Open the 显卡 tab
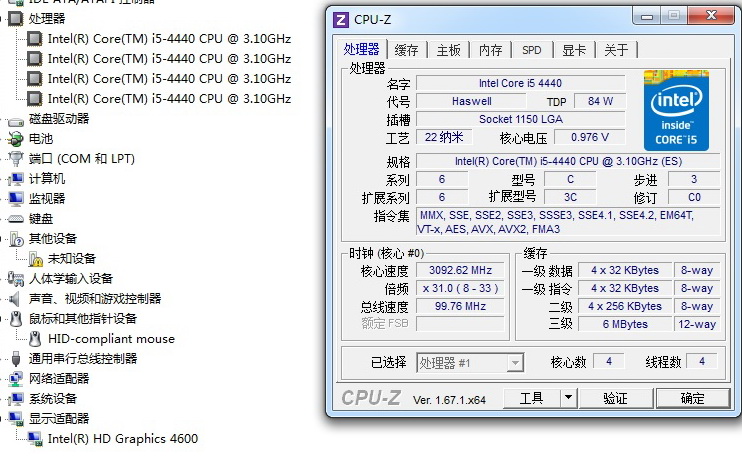This screenshot has height=476, width=742. 574,50
